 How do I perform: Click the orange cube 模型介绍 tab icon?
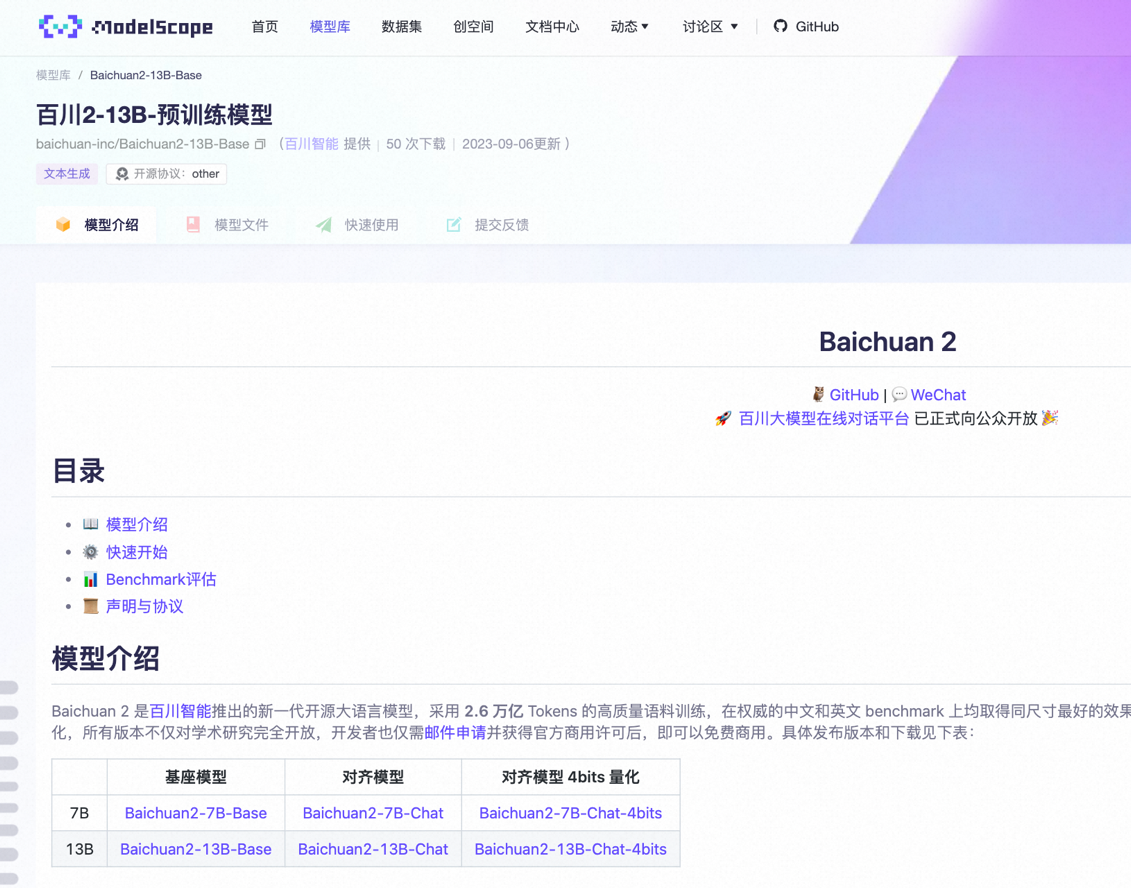(63, 224)
